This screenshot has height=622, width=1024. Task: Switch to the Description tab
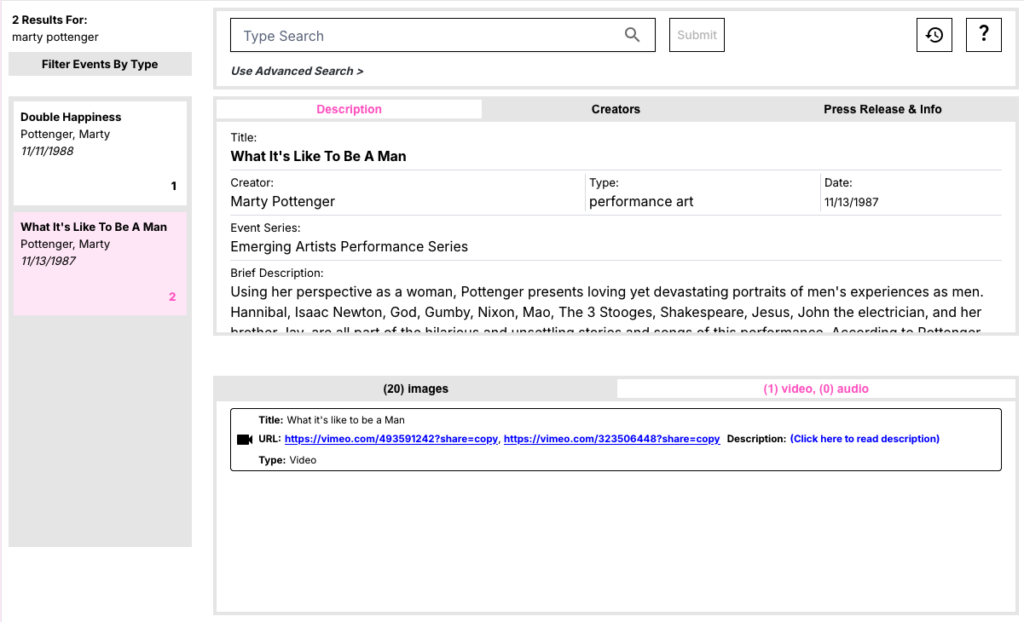pyautogui.click(x=349, y=109)
